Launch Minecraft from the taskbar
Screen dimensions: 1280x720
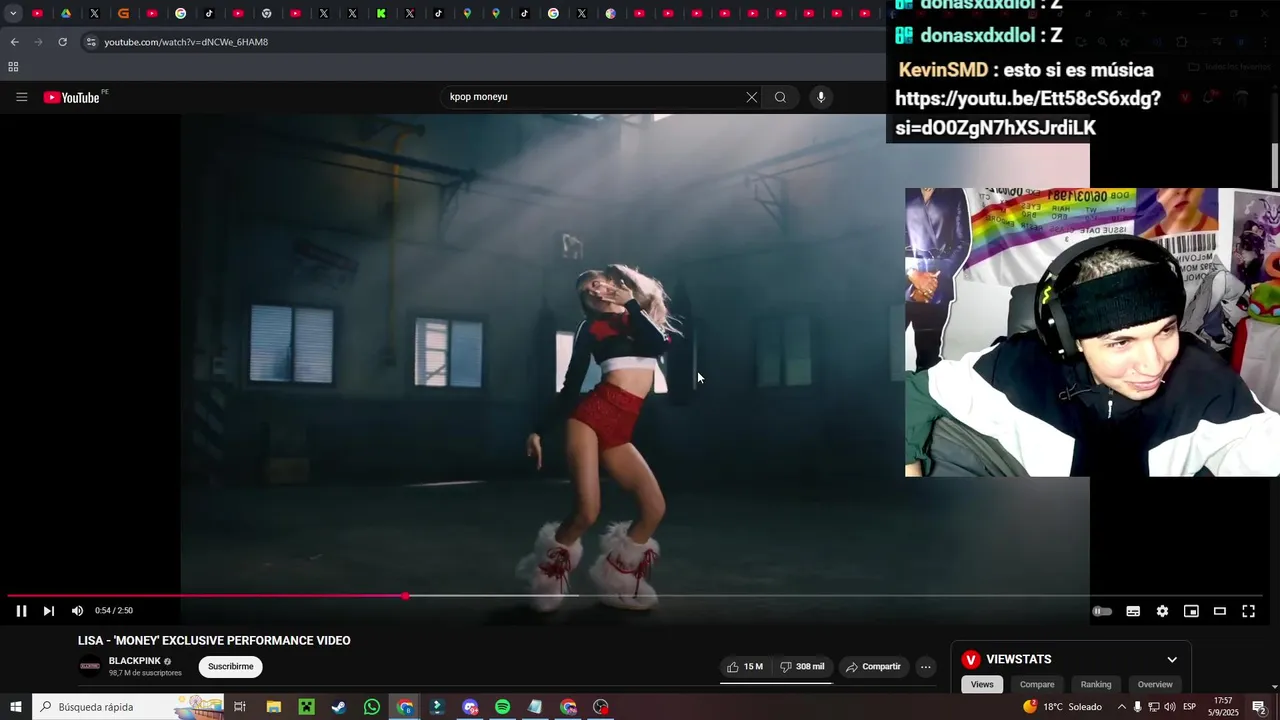306,707
